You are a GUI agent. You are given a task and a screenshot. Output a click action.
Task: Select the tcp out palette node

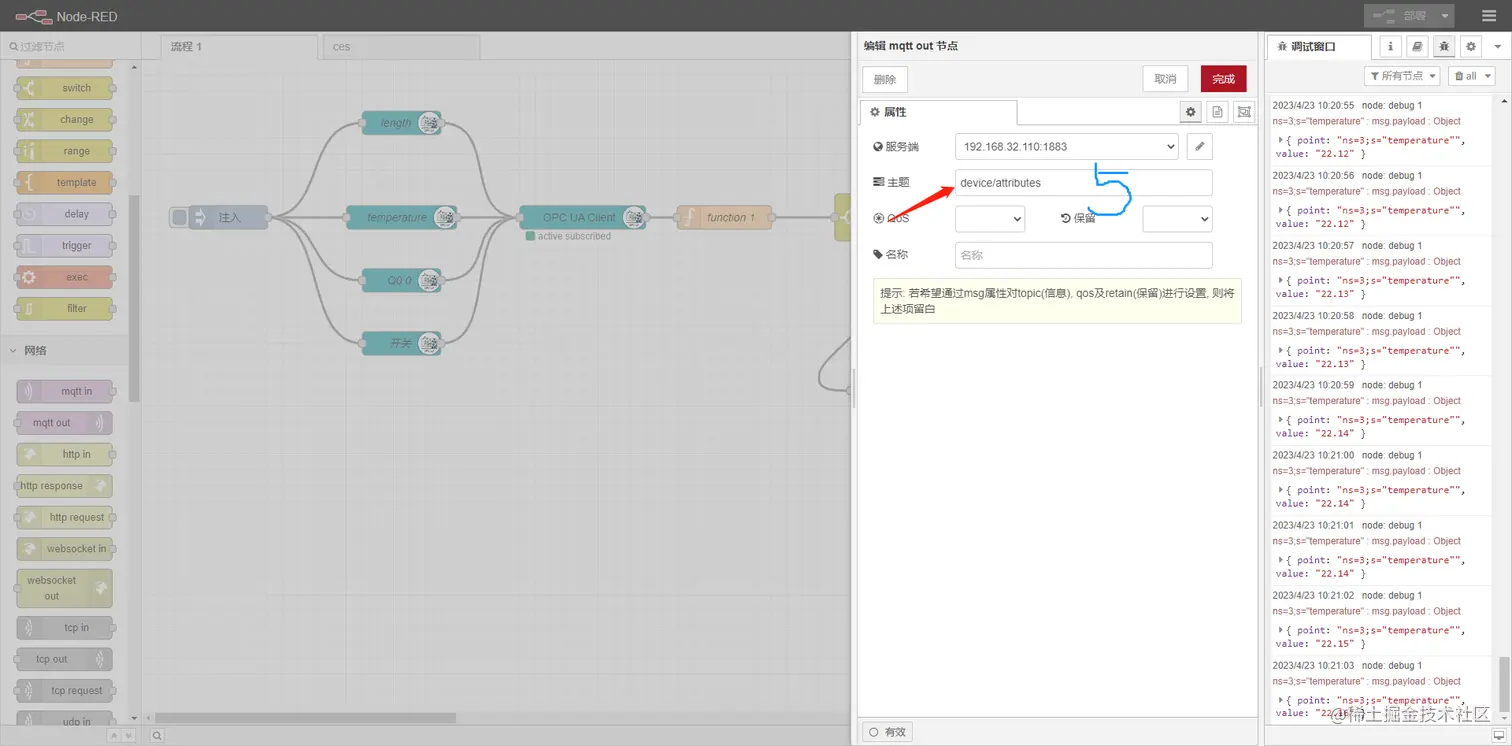tap(64, 659)
